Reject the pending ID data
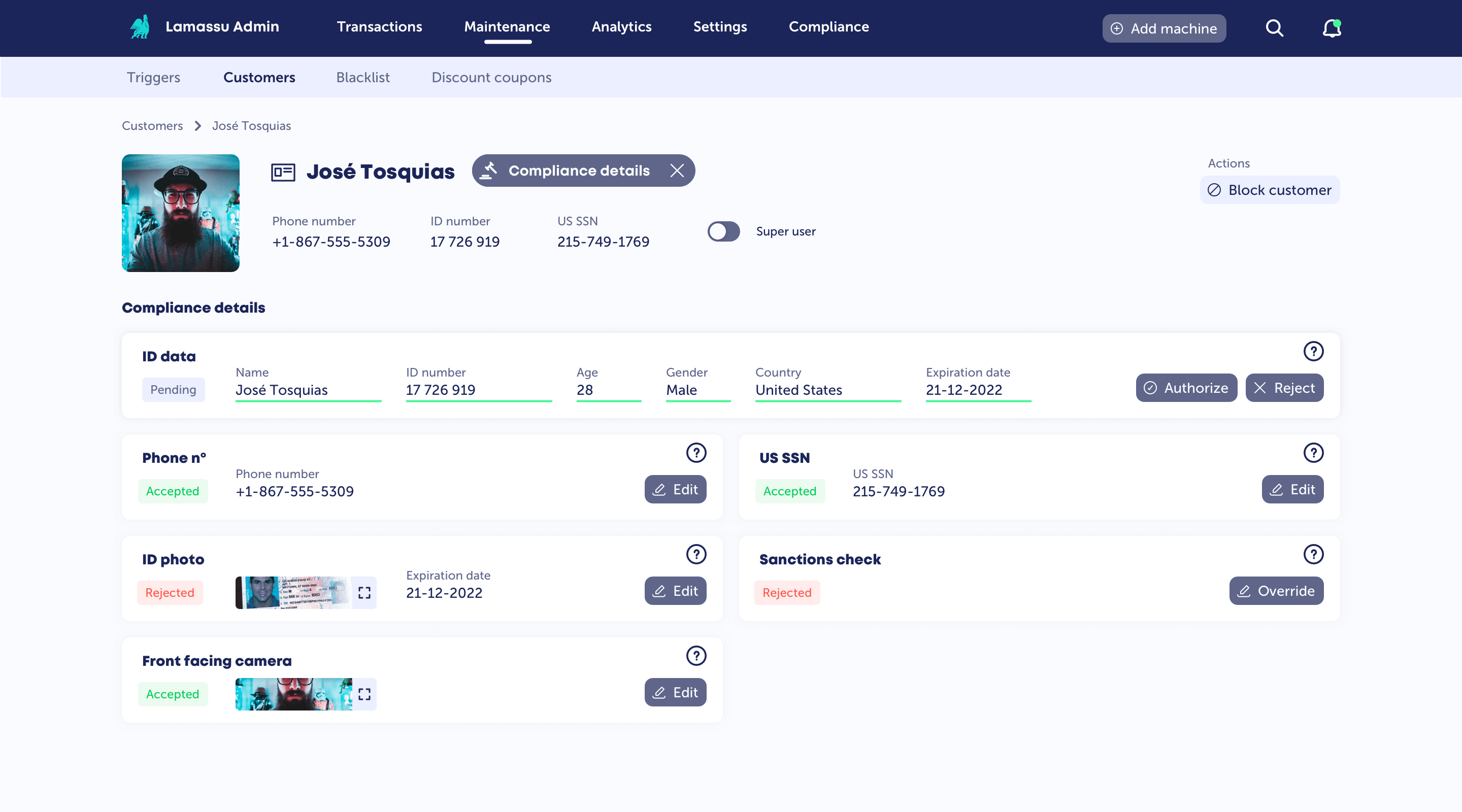Screen dimensions: 1462x812 [1284, 388]
